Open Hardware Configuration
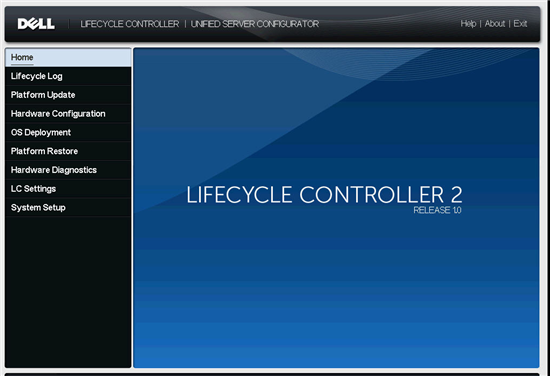This screenshot has width=550, height=376. click(68, 114)
